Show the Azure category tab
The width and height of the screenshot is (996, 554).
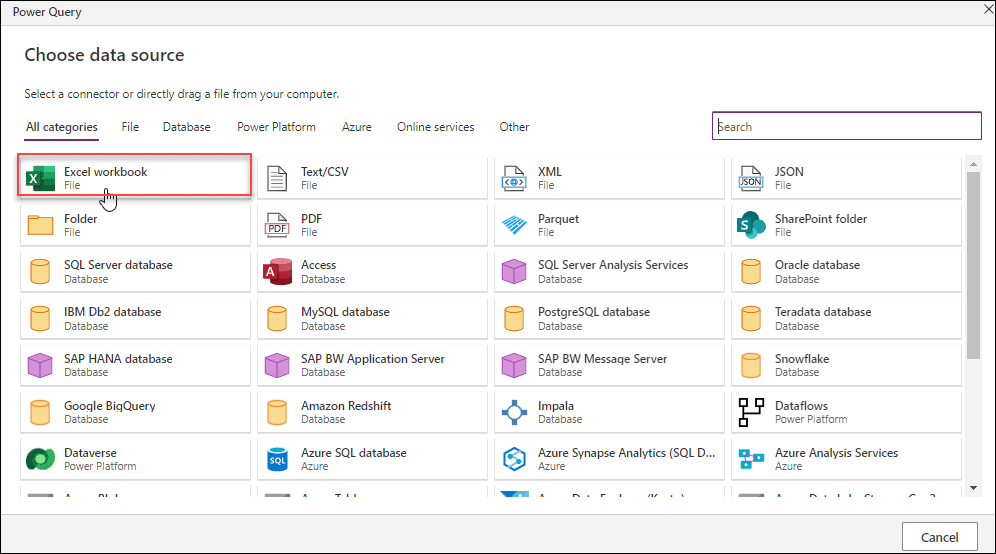click(x=356, y=127)
